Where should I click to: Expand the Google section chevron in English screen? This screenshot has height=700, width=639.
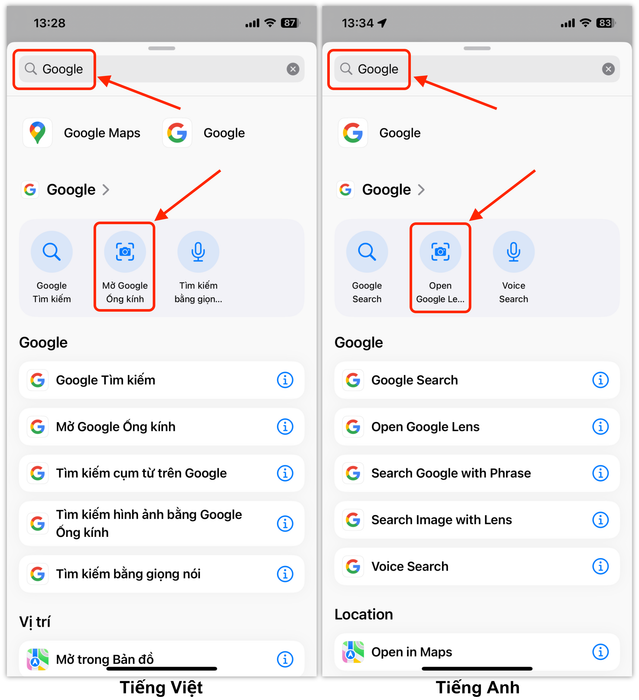coord(421,190)
